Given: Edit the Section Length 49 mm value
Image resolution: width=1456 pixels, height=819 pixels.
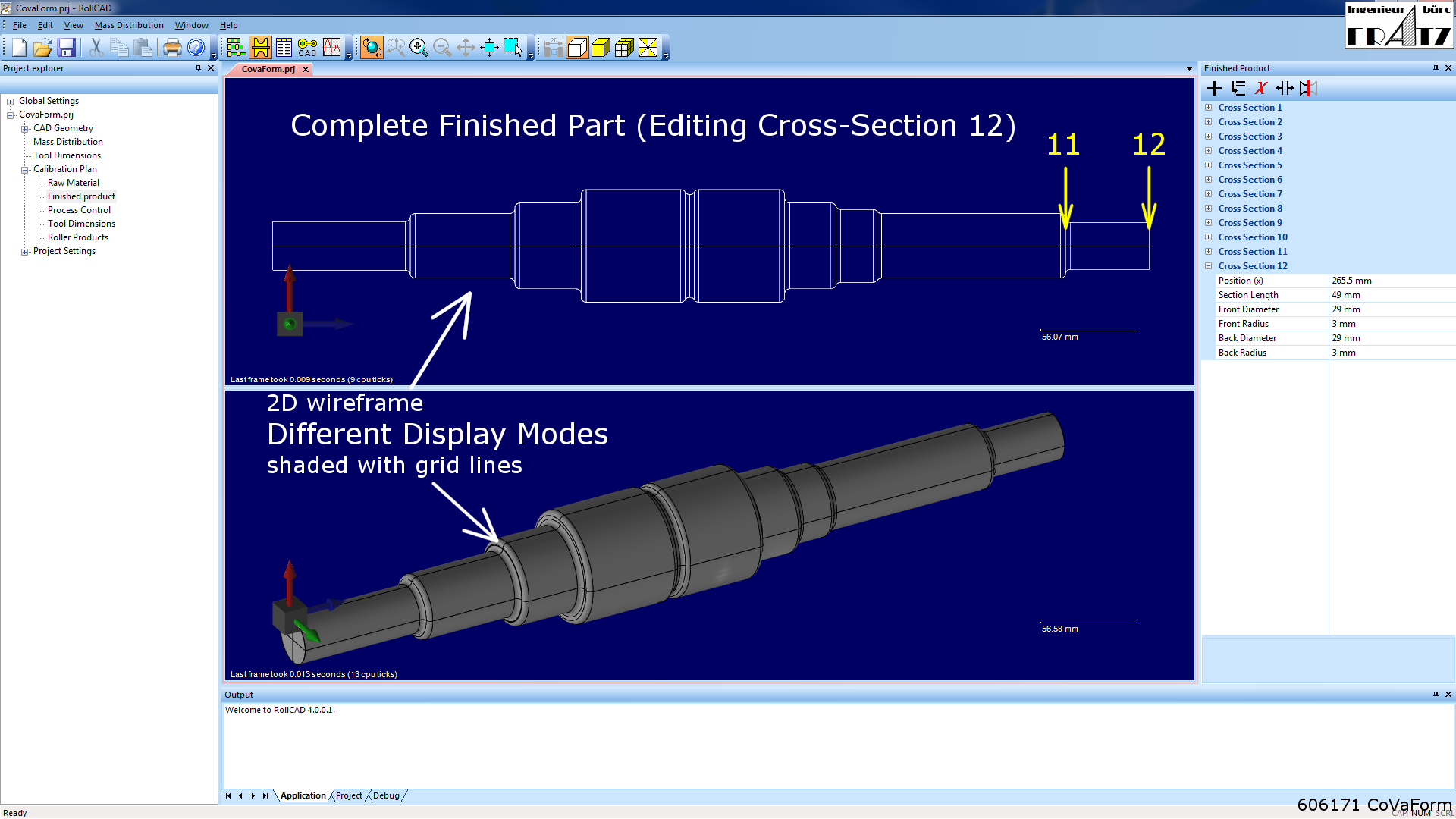Looking at the screenshot, I should pos(1392,295).
